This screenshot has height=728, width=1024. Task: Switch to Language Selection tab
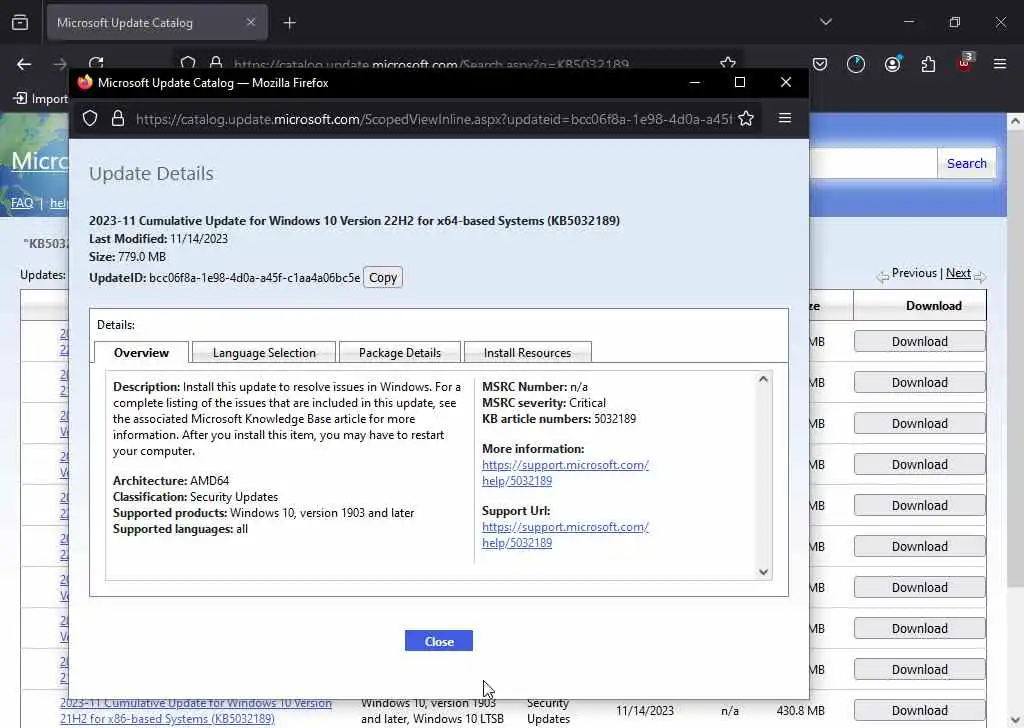coord(264,353)
